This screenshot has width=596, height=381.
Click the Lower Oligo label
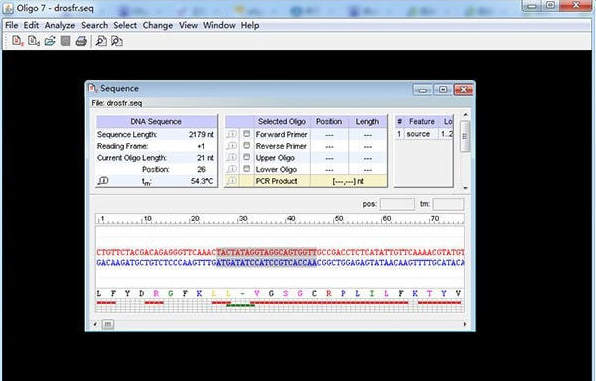(x=276, y=170)
